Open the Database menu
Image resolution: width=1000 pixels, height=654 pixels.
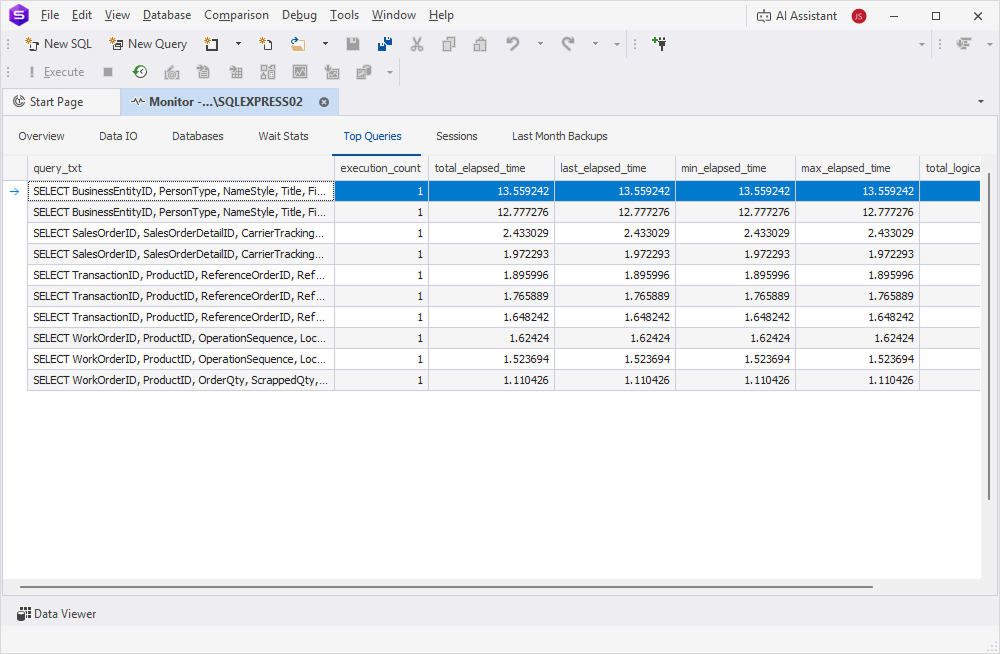coord(166,15)
